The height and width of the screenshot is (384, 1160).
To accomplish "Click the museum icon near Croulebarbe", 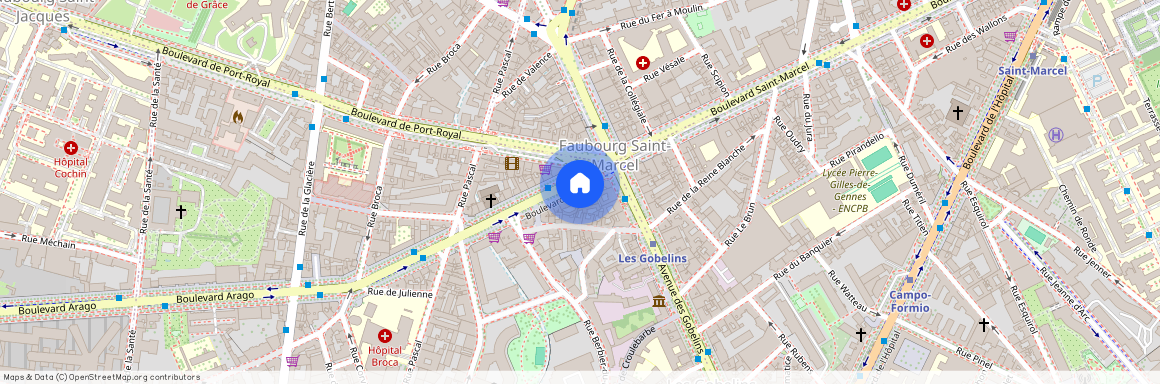I will [x=658, y=301].
